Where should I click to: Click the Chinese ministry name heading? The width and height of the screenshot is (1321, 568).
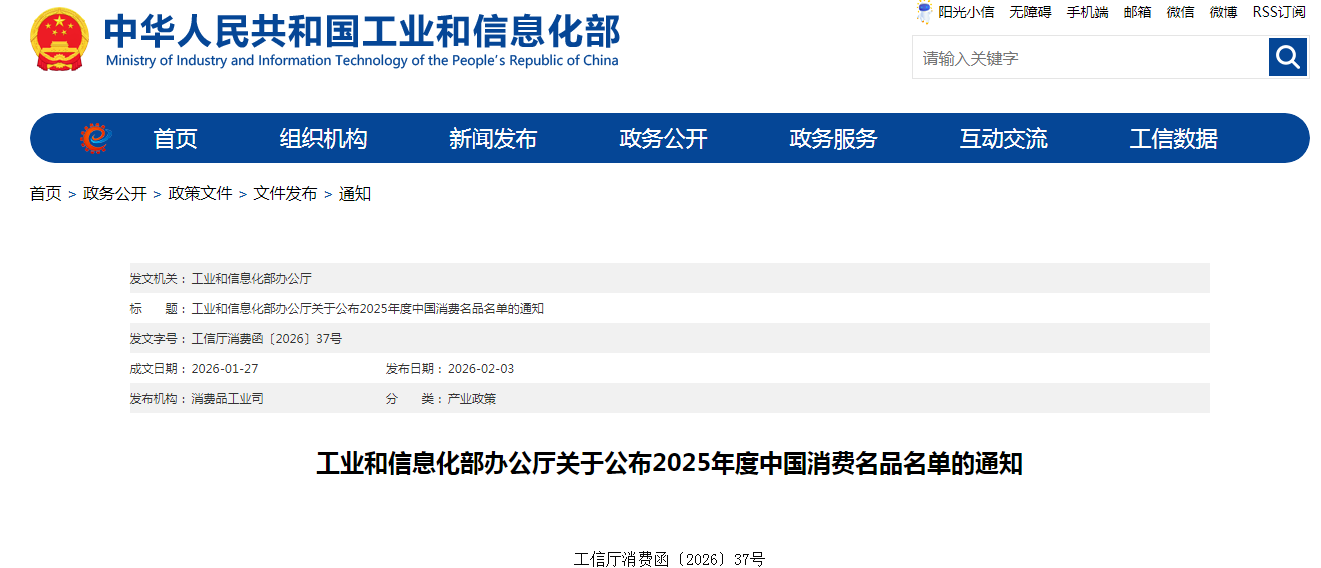(362, 31)
